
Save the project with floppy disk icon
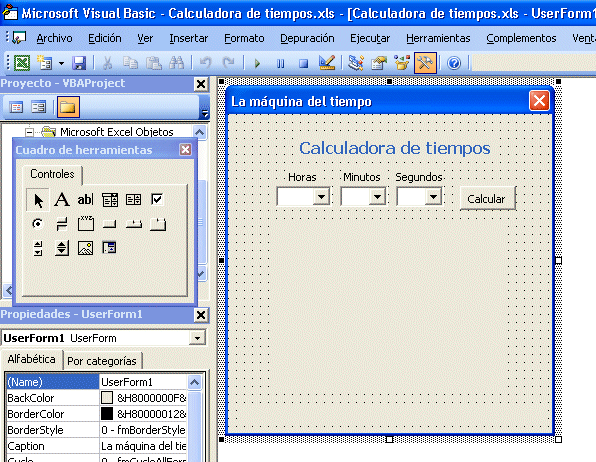coord(79,63)
